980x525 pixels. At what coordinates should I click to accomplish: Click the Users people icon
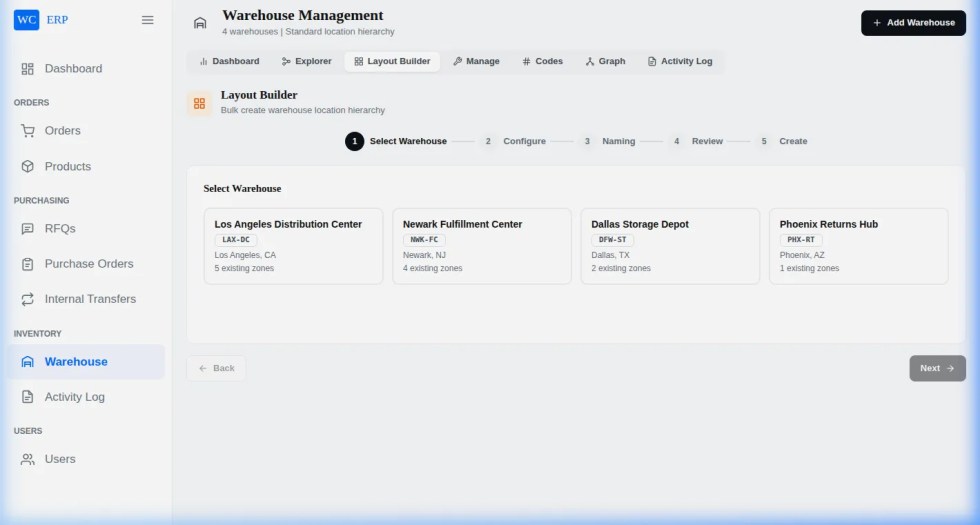point(28,459)
